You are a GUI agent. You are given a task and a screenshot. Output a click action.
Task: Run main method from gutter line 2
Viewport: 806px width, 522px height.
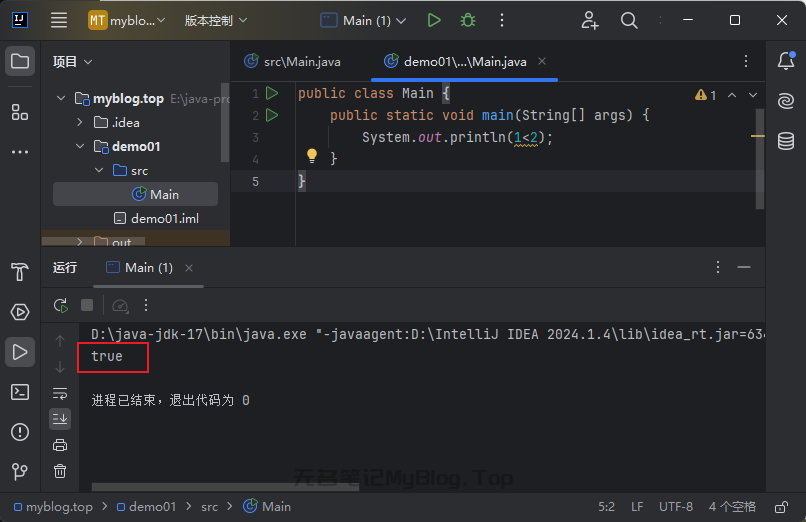pyautogui.click(x=272, y=115)
